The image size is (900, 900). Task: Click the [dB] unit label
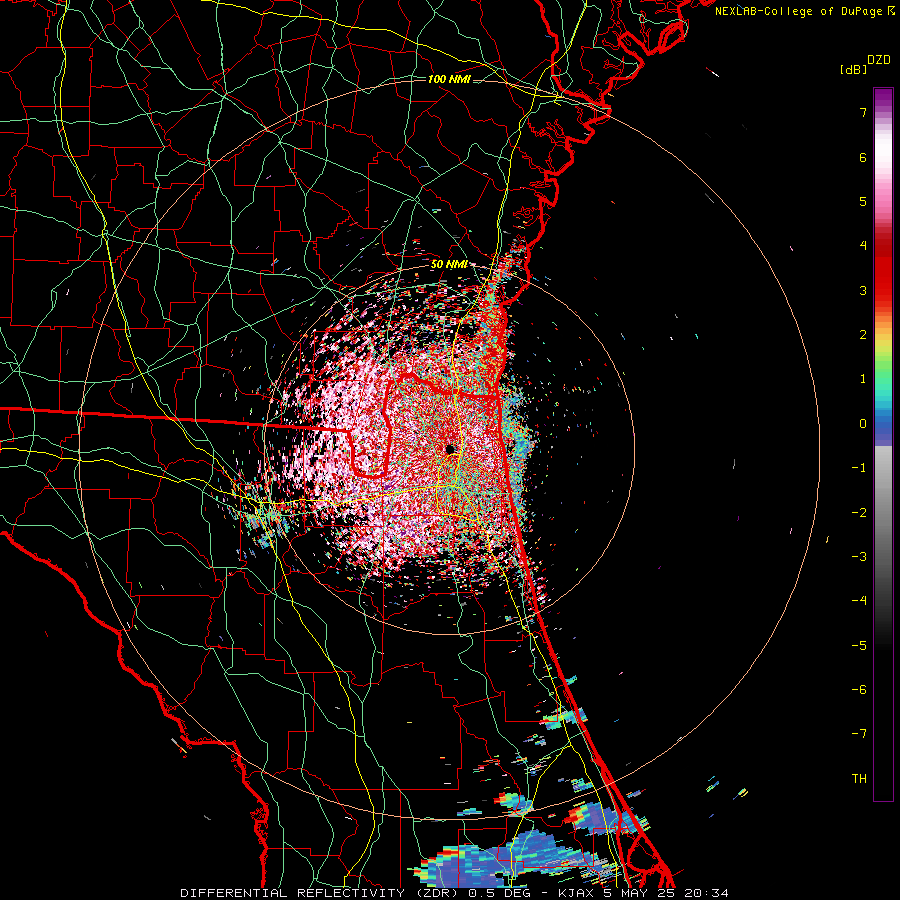tap(853, 69)
